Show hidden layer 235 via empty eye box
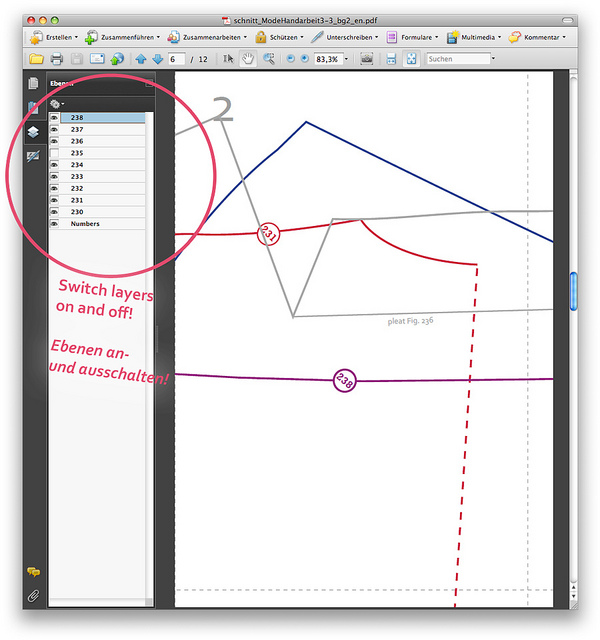The height and width of the screenshot is (640, 600). (x=54, y=153)
